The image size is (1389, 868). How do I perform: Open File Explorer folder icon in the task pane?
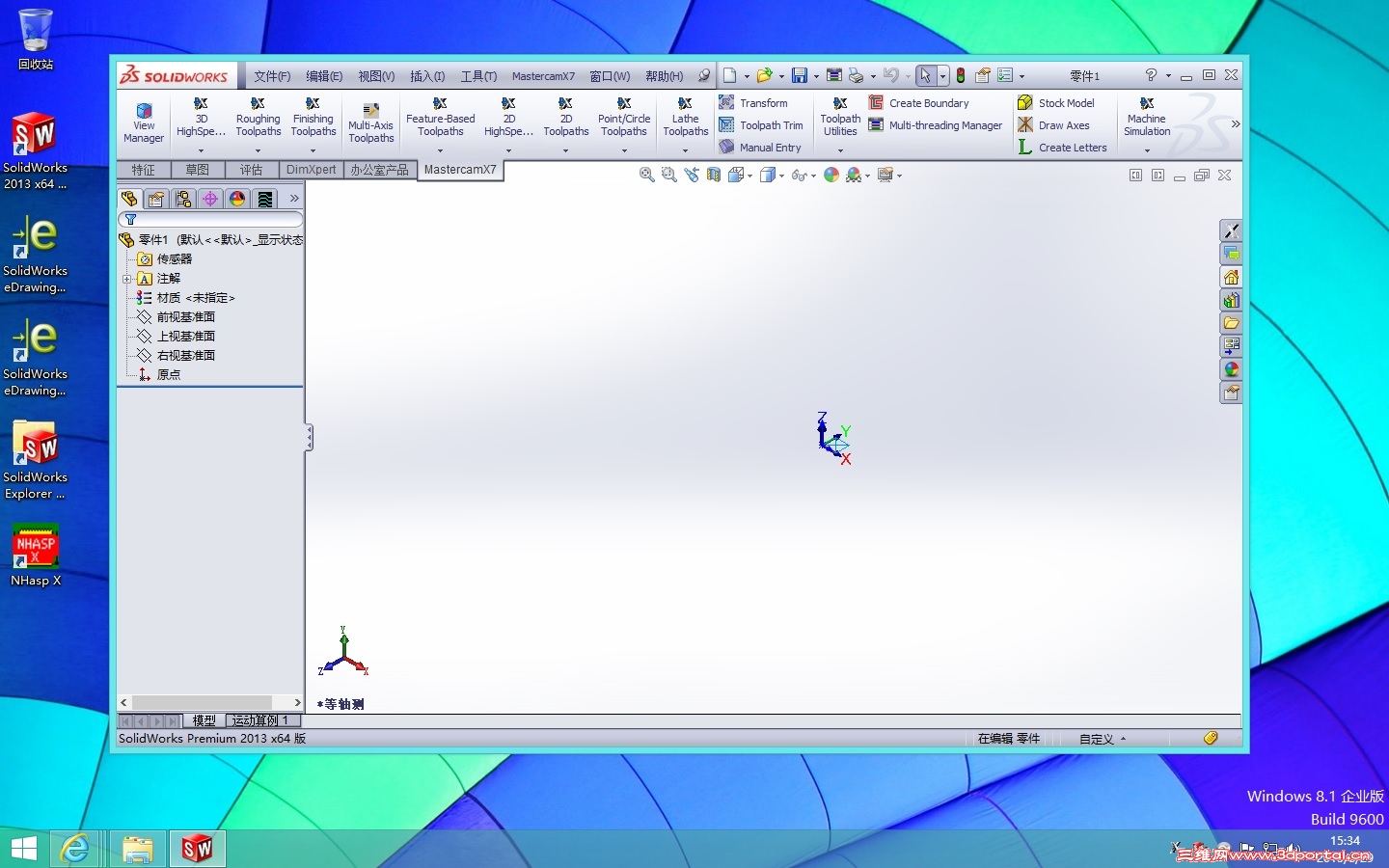pos(1231,323)
